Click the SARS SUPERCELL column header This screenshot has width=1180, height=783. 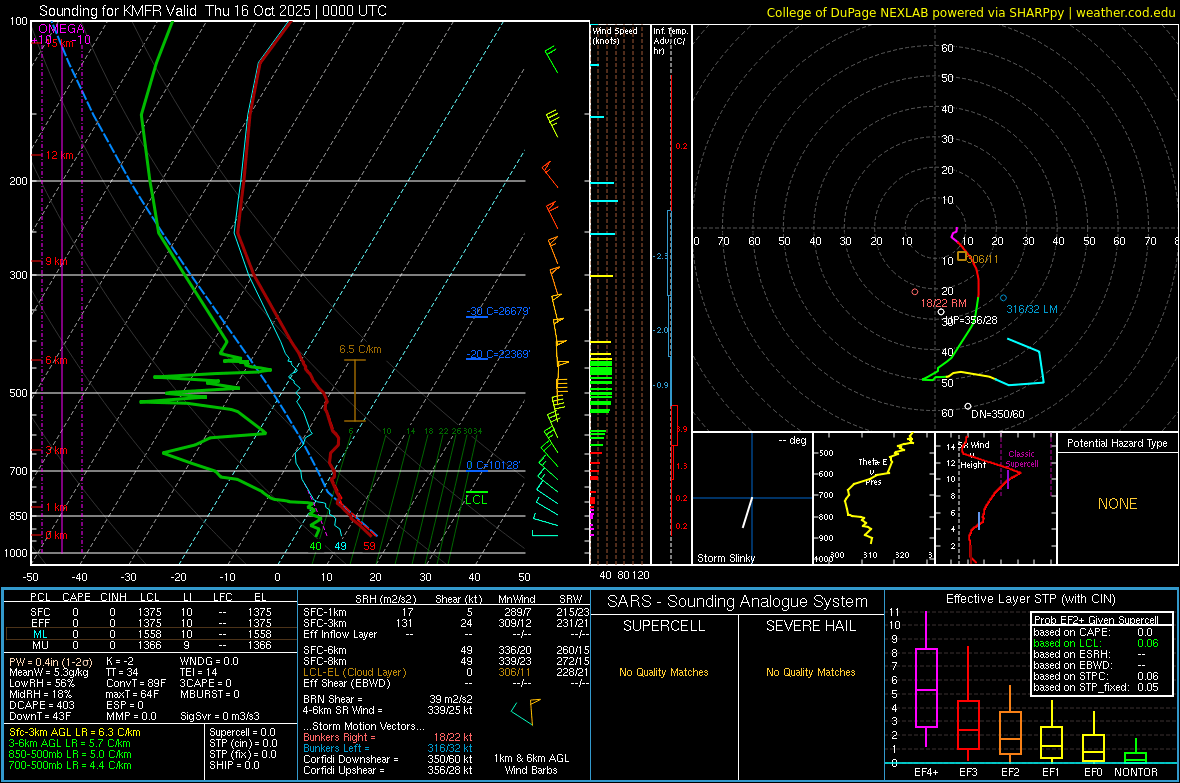click(664, 626)
